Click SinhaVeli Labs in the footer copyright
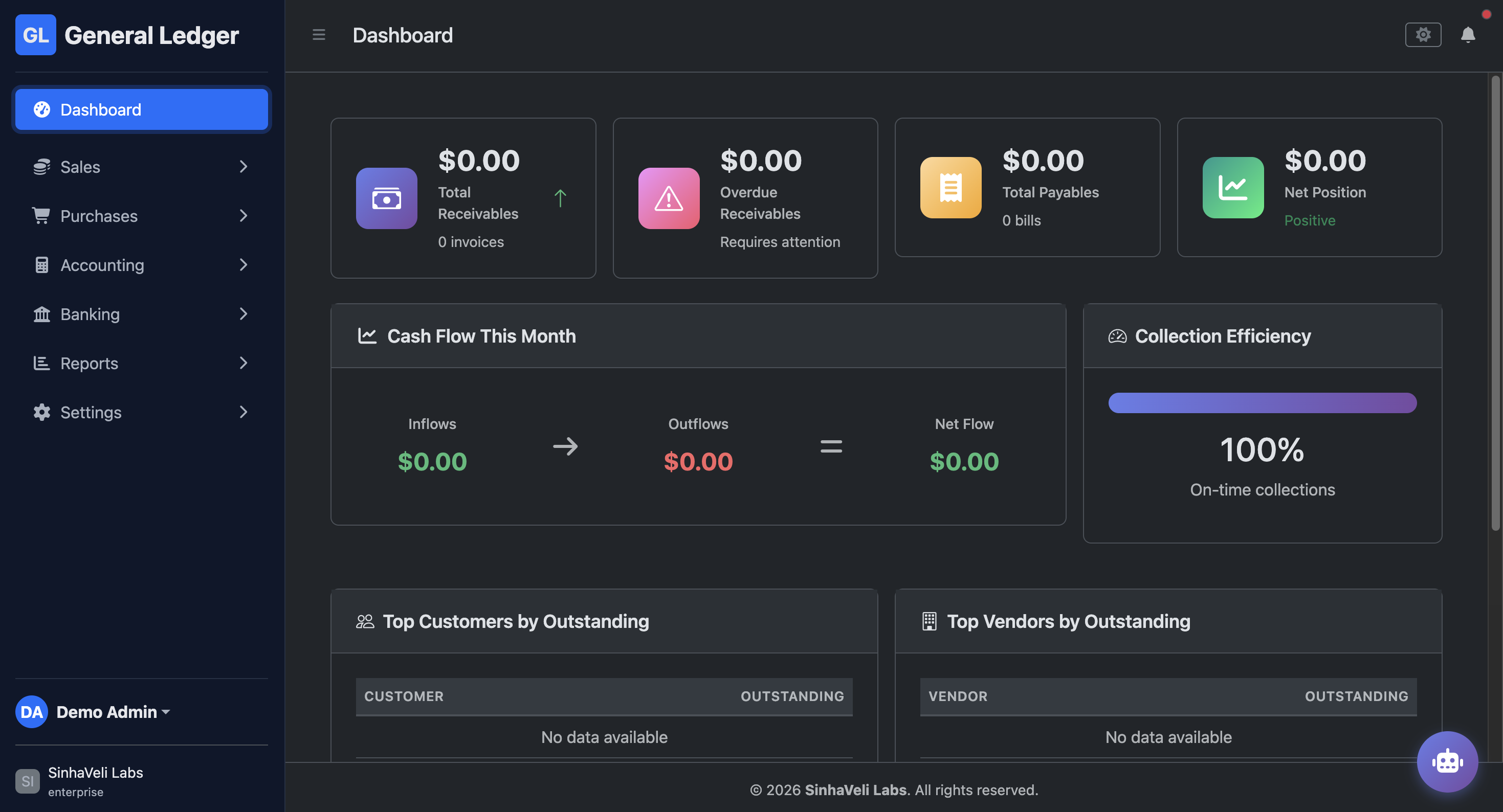The image size is (1503, 812). tap(857, 790)
